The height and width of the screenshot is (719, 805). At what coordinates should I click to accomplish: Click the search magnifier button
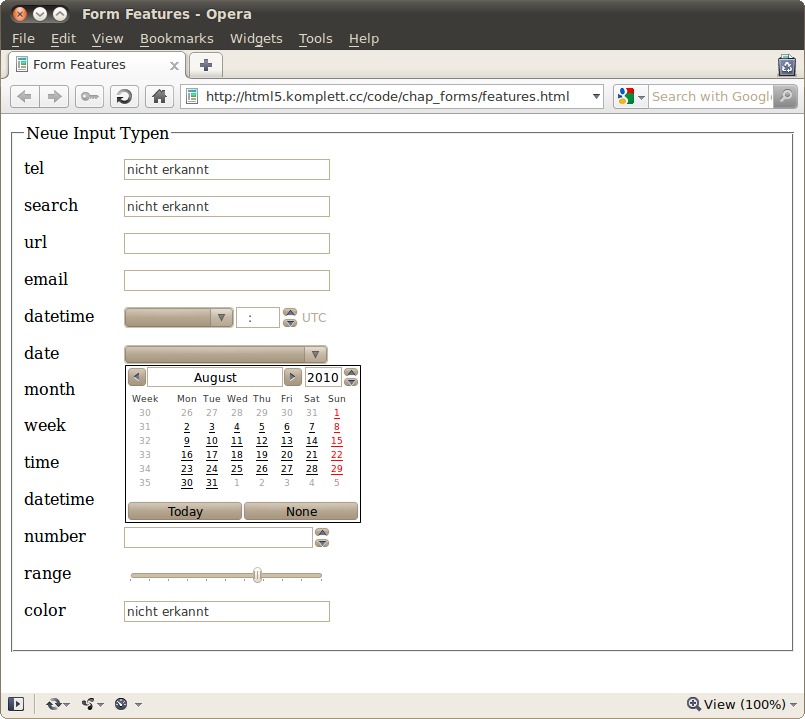coord(786,97)
